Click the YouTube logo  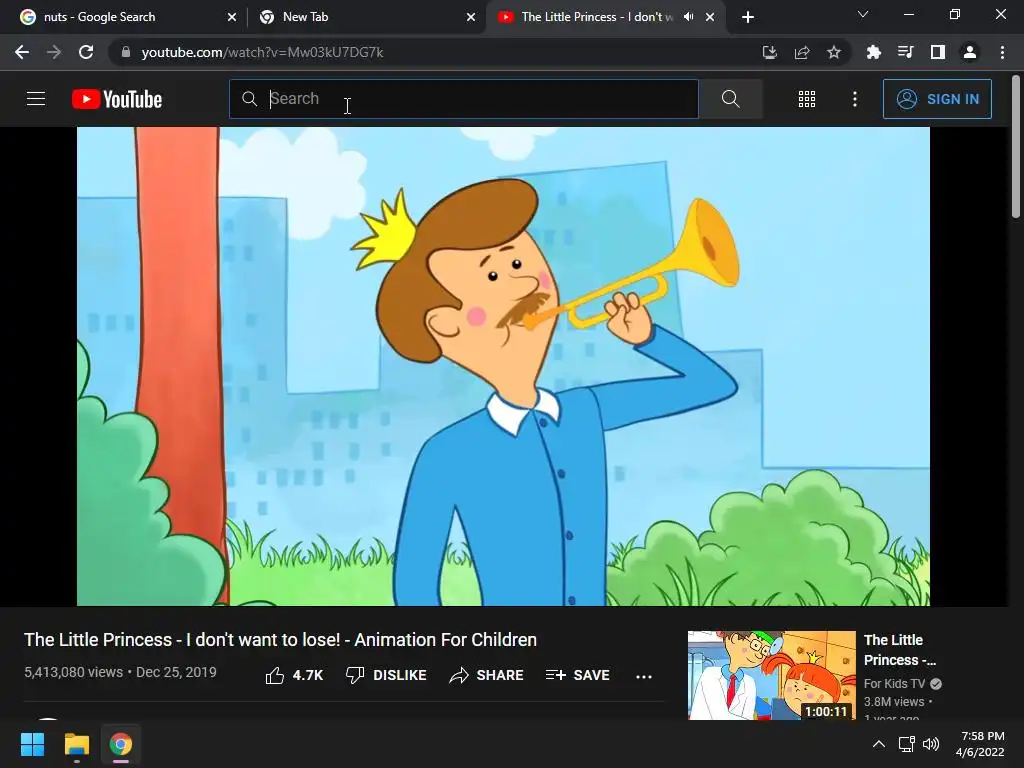click(x=117, y=99)
